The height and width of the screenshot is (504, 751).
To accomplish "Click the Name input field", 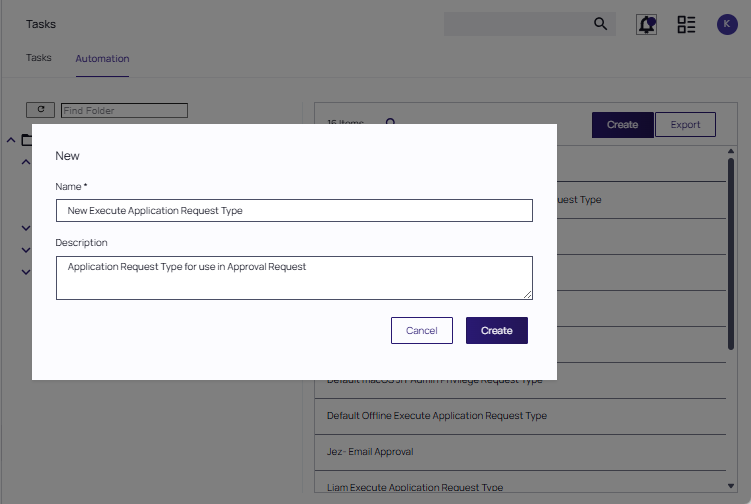I will [294, 211].
